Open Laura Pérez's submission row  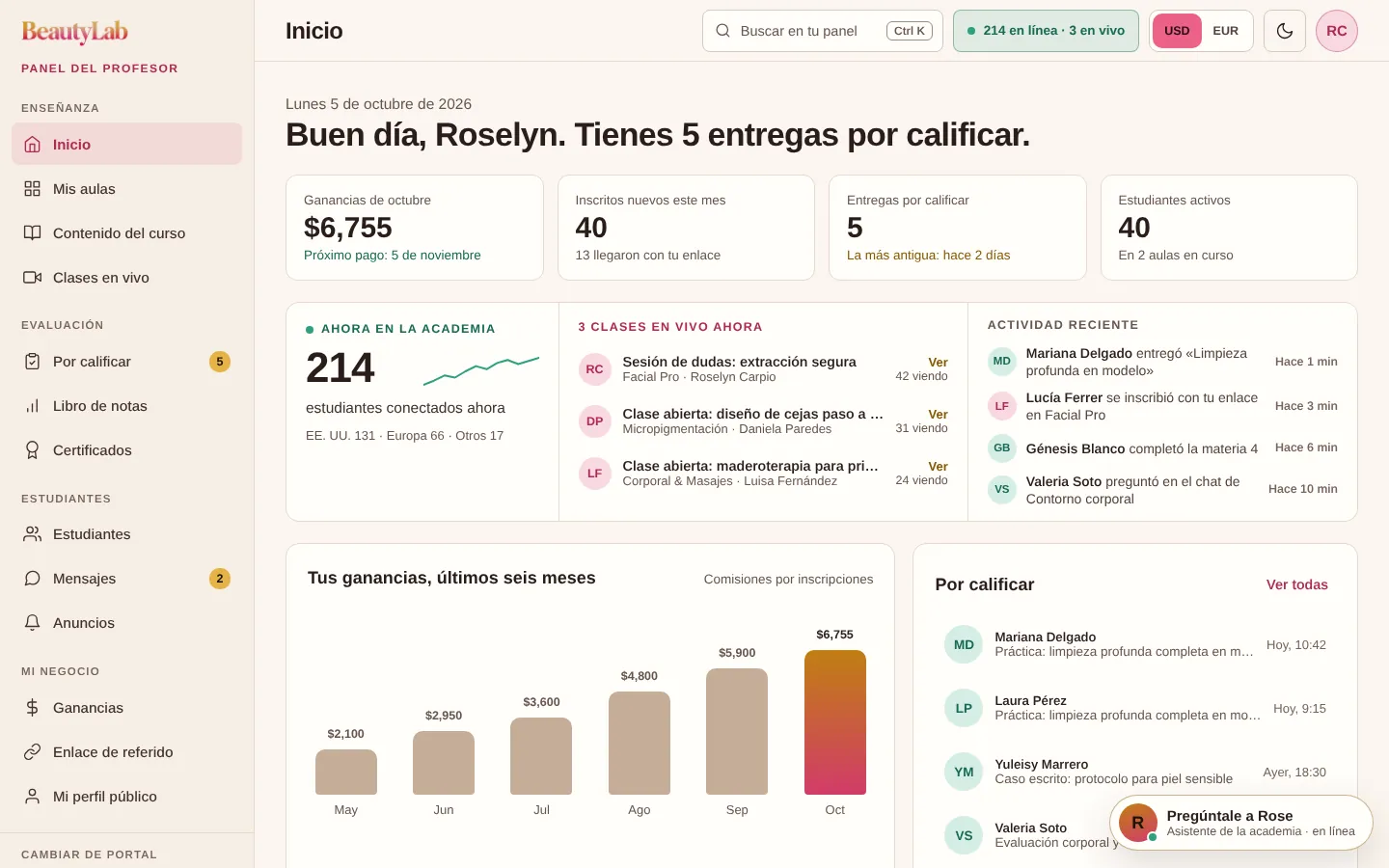click(x=1135, y=708)
